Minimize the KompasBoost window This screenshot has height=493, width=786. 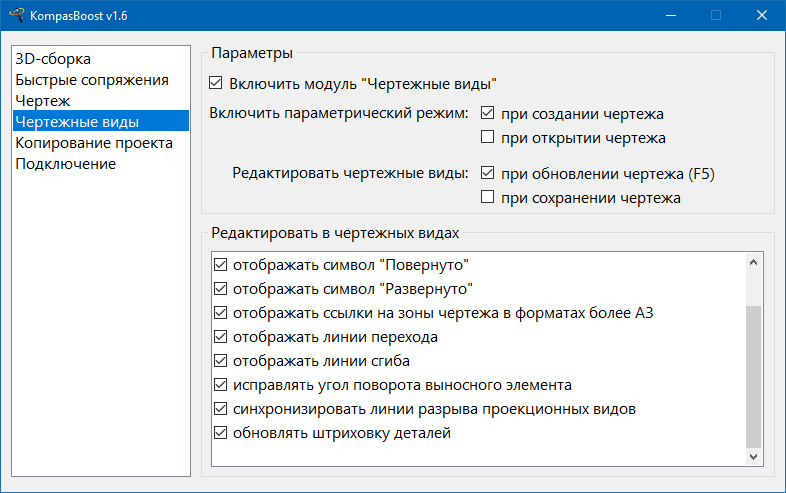[670, 16]
